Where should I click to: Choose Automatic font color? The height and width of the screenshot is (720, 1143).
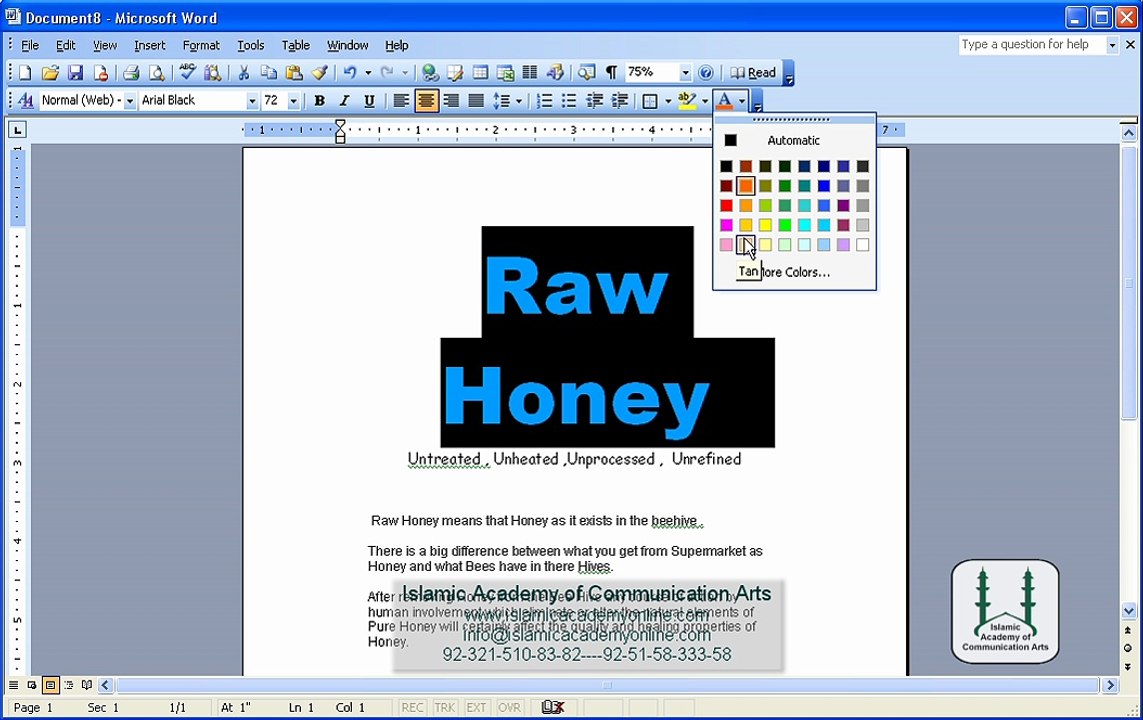[x=794, y=140]
